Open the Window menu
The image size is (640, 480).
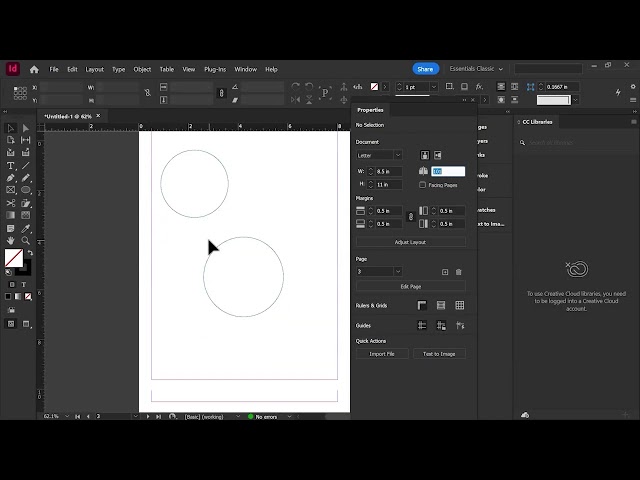coord(245,69)
